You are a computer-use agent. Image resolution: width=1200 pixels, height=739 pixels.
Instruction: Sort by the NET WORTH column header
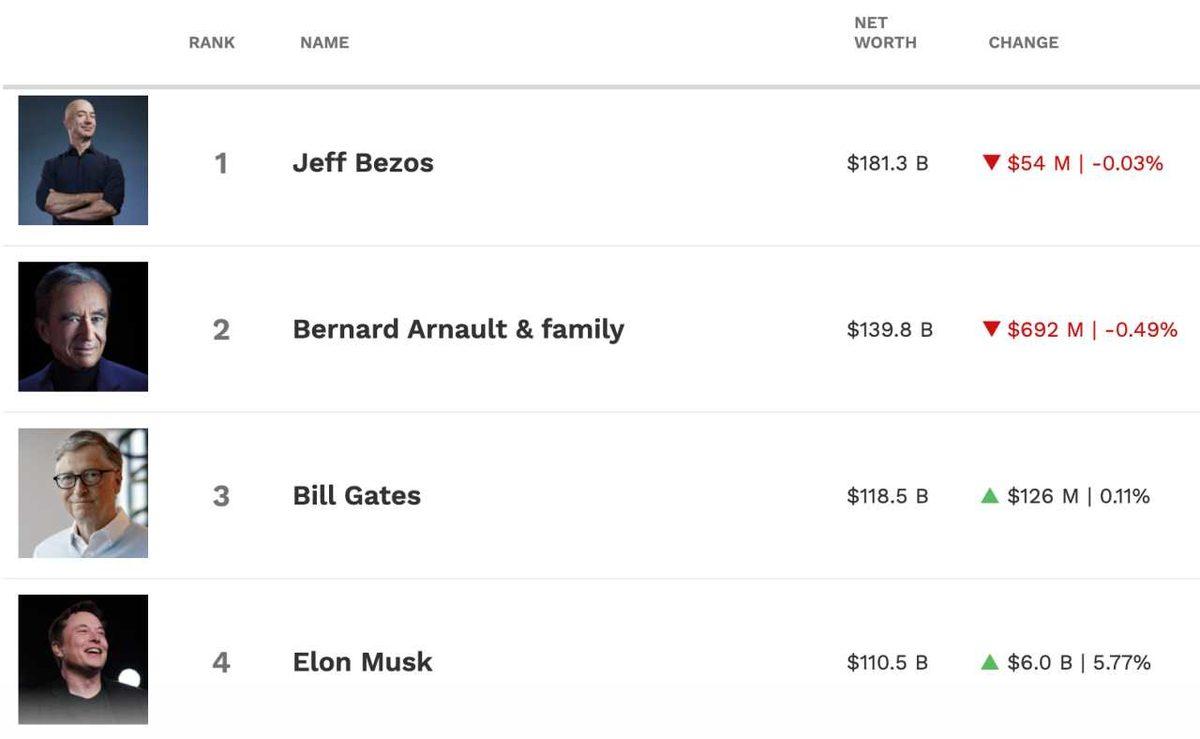884,32
